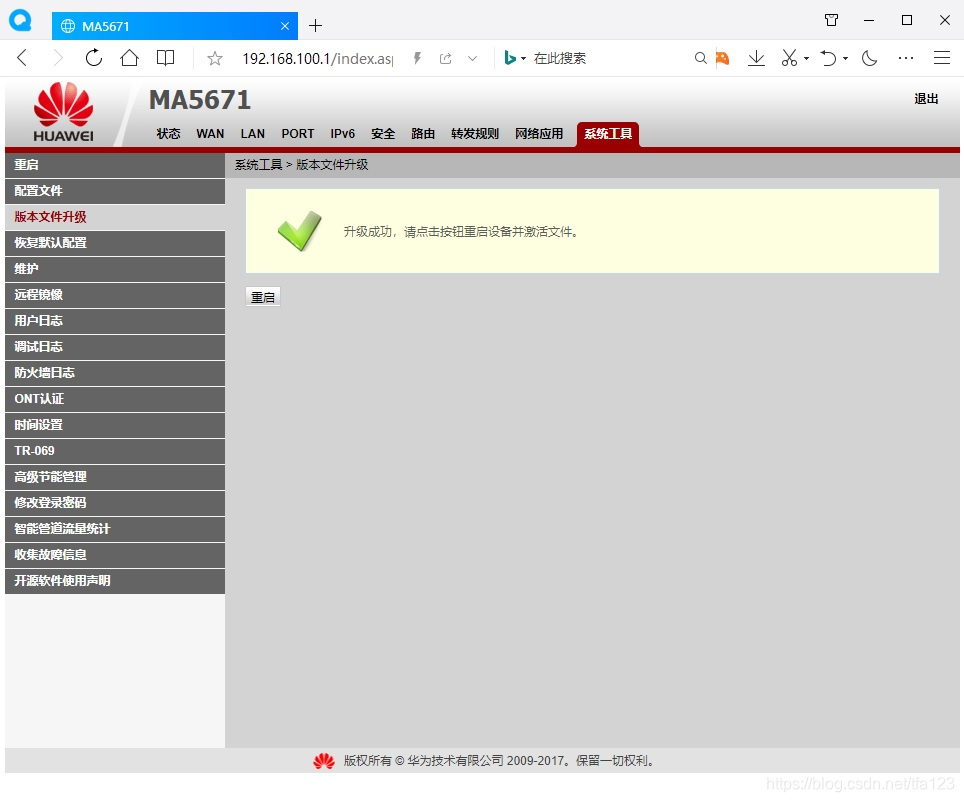This screenshot has width=964, height=802.
Task: Open the browser hamburger menu
Action: (x=942, y=58)
